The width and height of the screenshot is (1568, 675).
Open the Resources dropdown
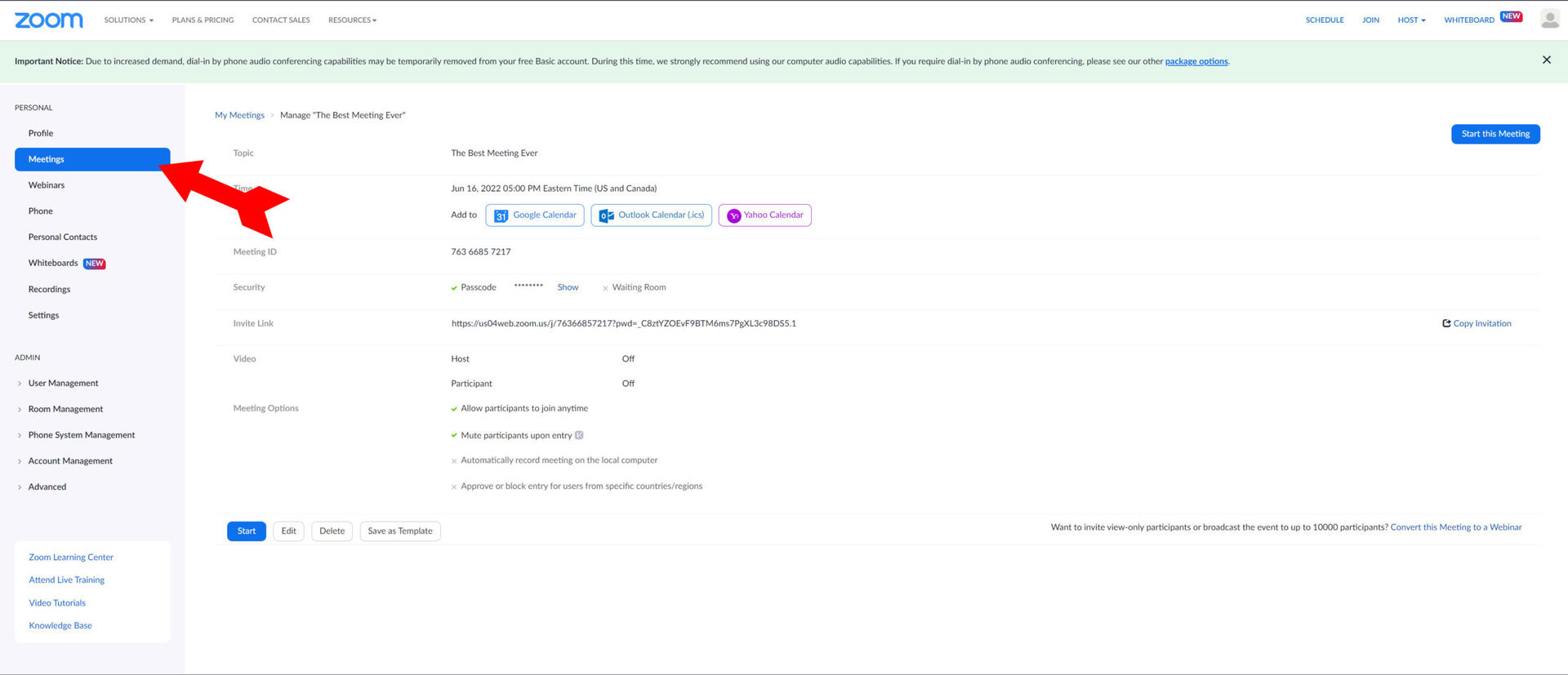coord(352,20)
